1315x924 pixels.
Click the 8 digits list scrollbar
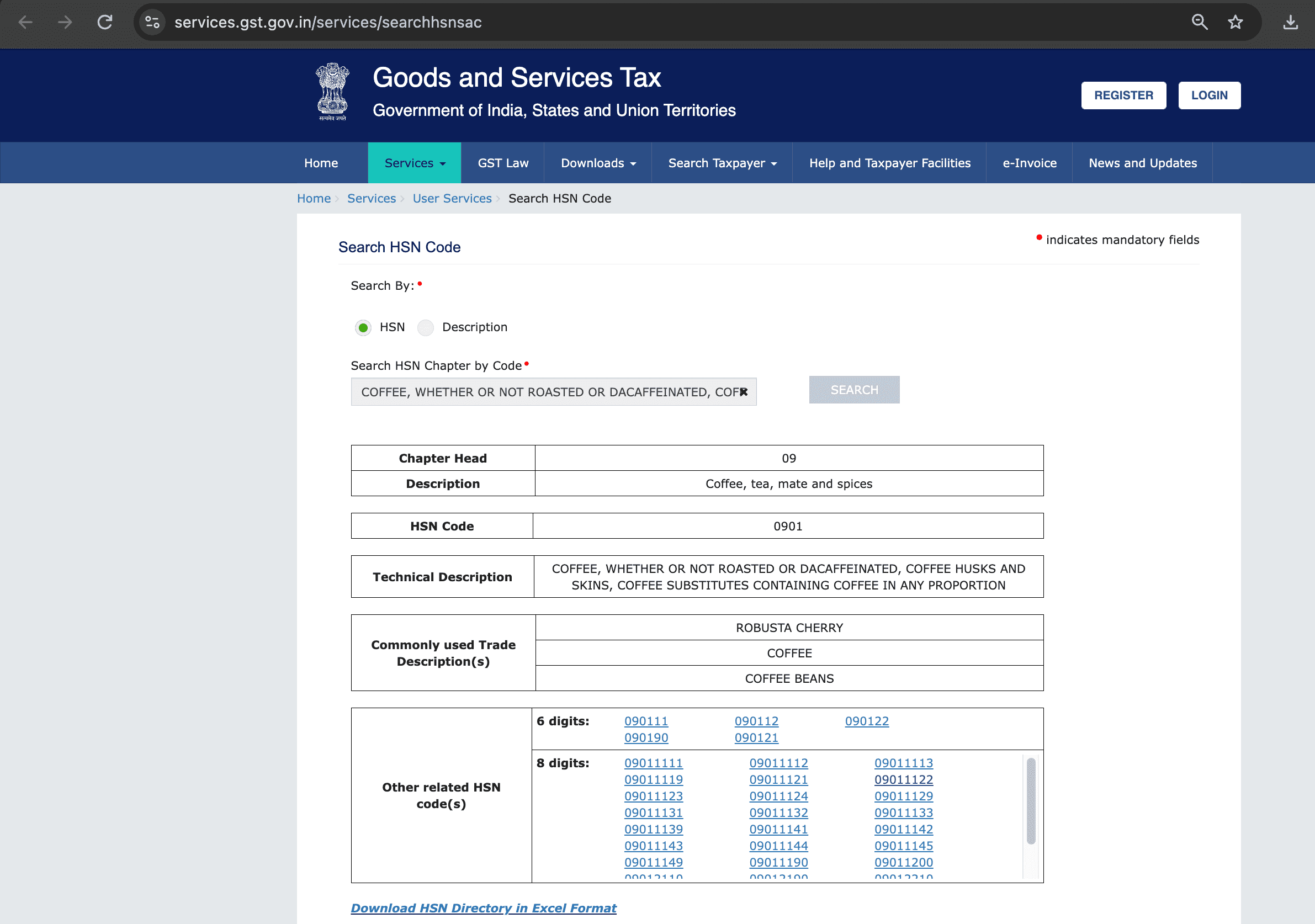point(1030,801)
